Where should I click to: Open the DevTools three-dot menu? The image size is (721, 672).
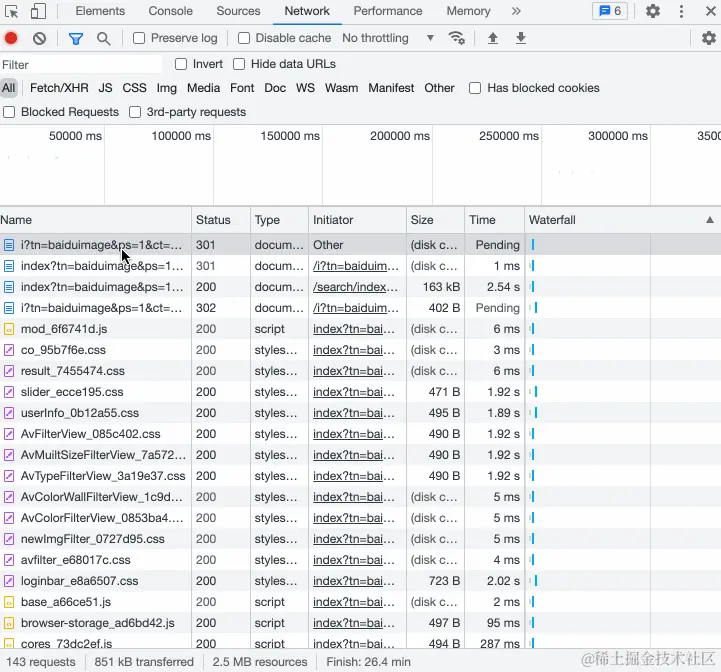(x=681, y=11)
